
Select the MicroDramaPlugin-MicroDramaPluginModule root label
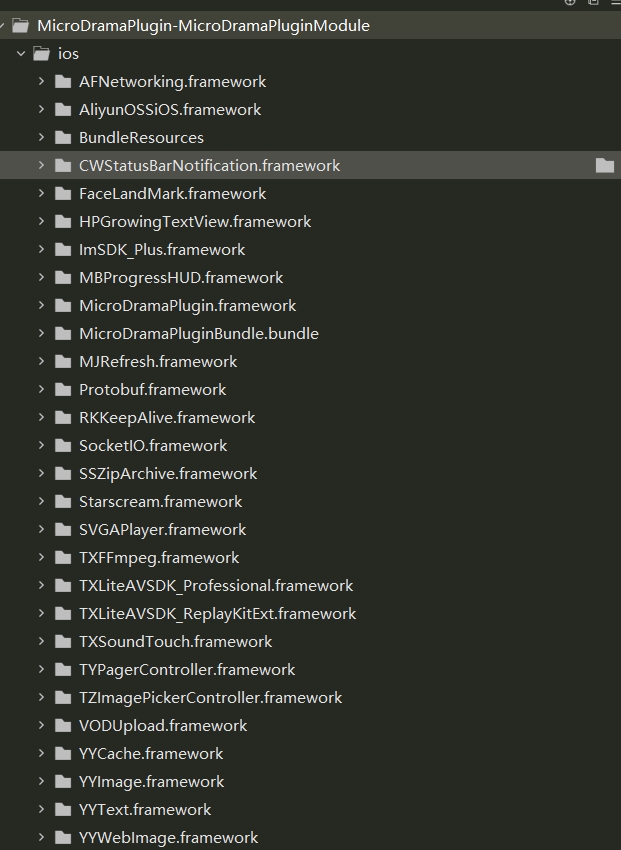click(x=203, y=25)
